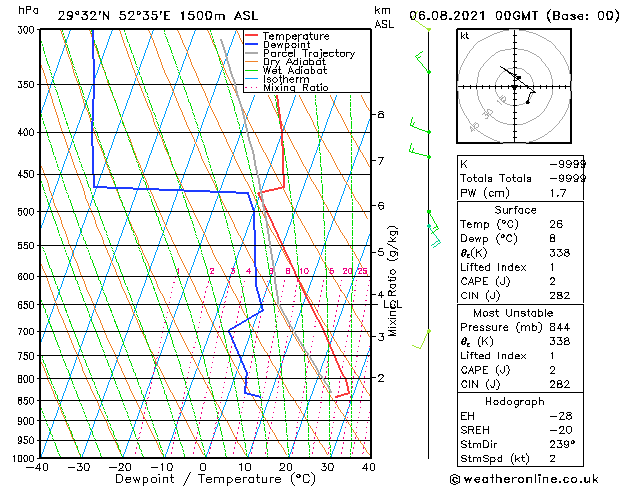Select the Dewpoint legend entry
The width and height of the screenshot is (629, 486).
278,45
